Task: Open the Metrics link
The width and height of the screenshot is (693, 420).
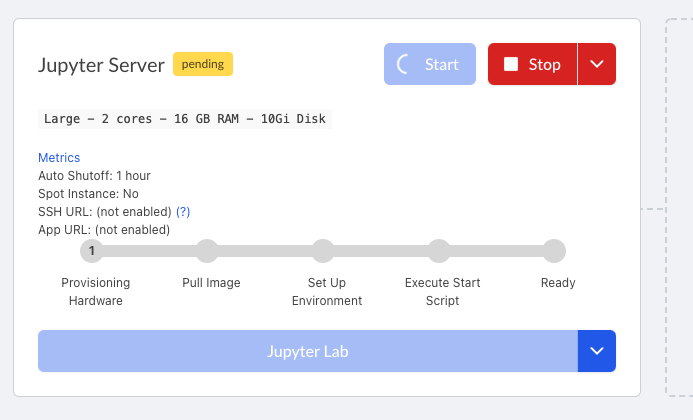Action: pyautogui.click(x=59, y=158)
